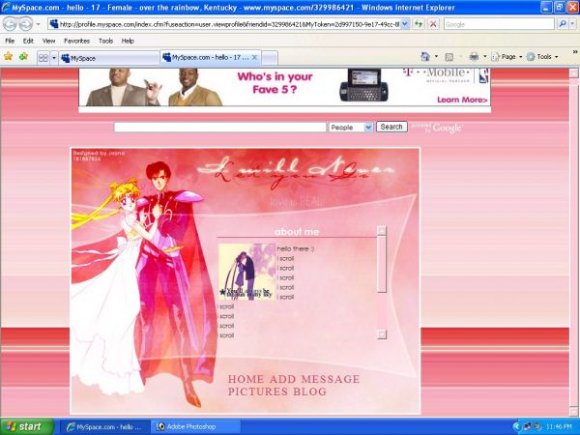Image resolution: width=580 pixels, height=435 pixels.
Task: Open the Tools dropdown in command bar
Action: [x=542, y=57]
